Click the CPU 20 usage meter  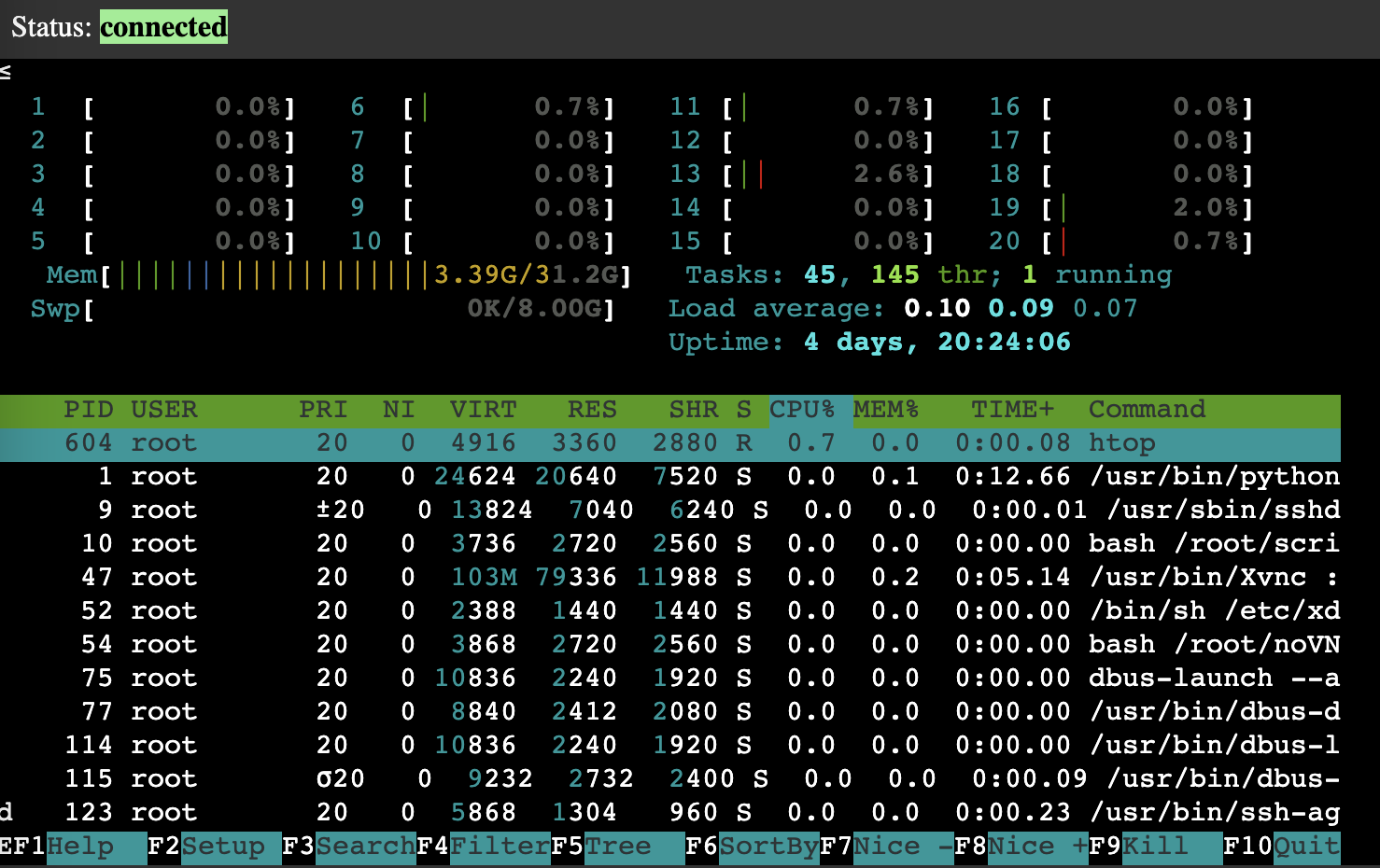(x=1121, y=242)
